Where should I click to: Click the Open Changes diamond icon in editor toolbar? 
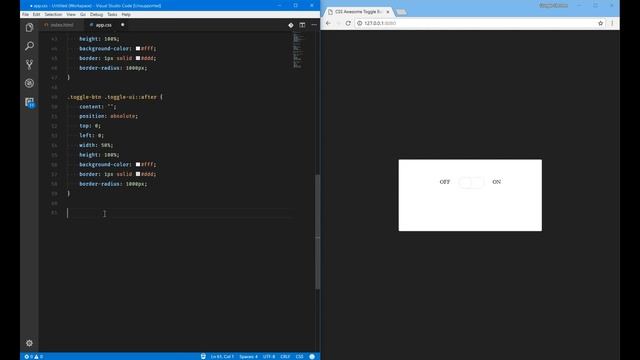[x=291, y=25]
